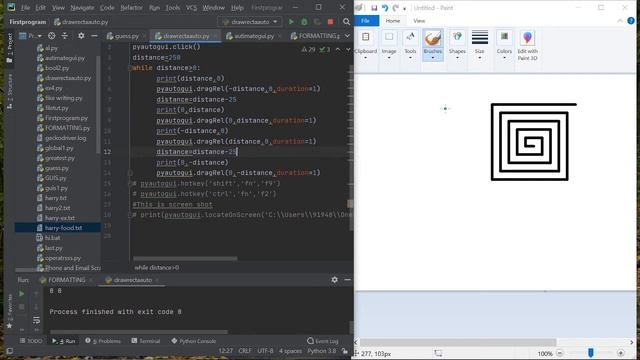This screenshot has width=640, height=360.
Task: Open Colors group in Paint
Action: [x=504, y=45]
